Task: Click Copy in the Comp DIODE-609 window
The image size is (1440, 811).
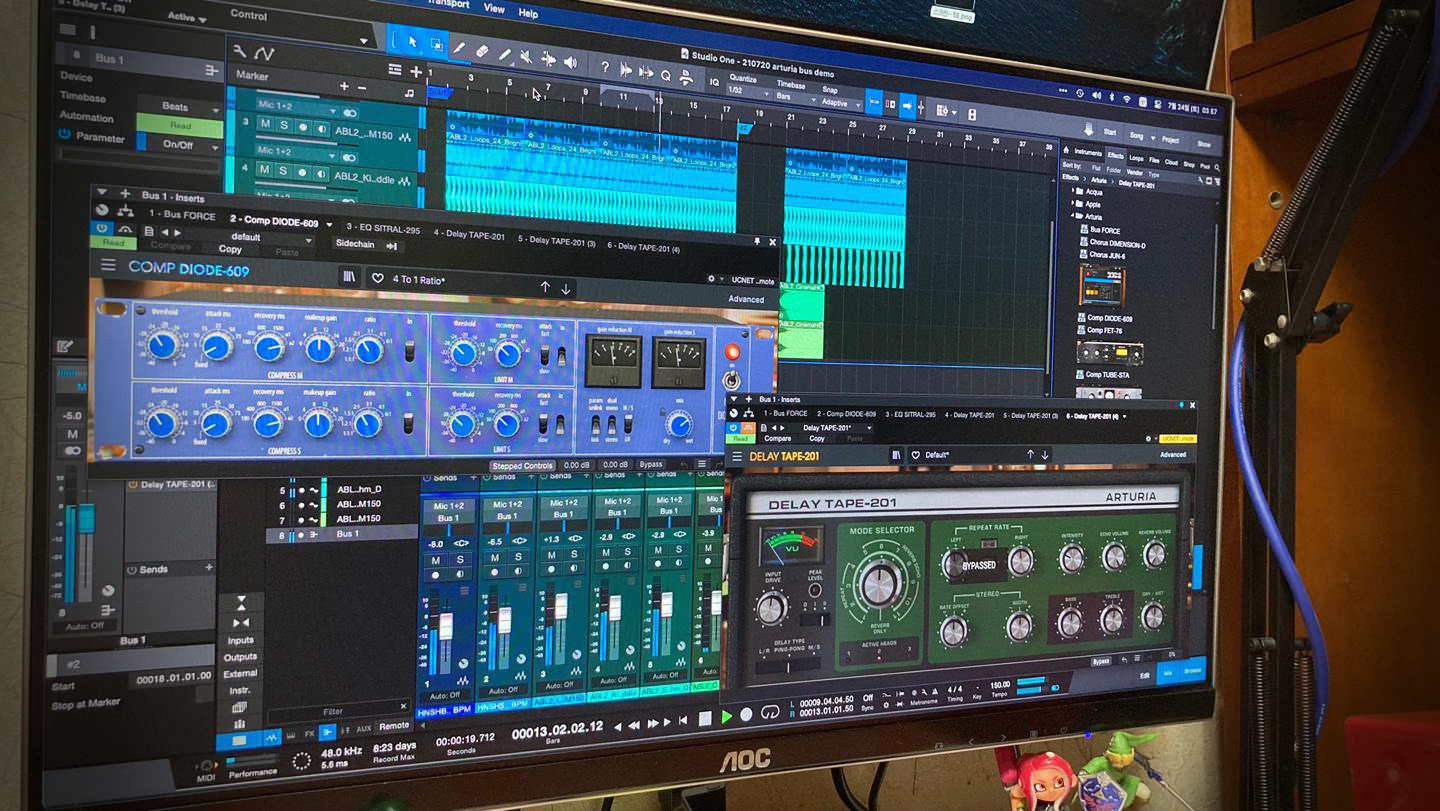Action: [x=230, y=249]
